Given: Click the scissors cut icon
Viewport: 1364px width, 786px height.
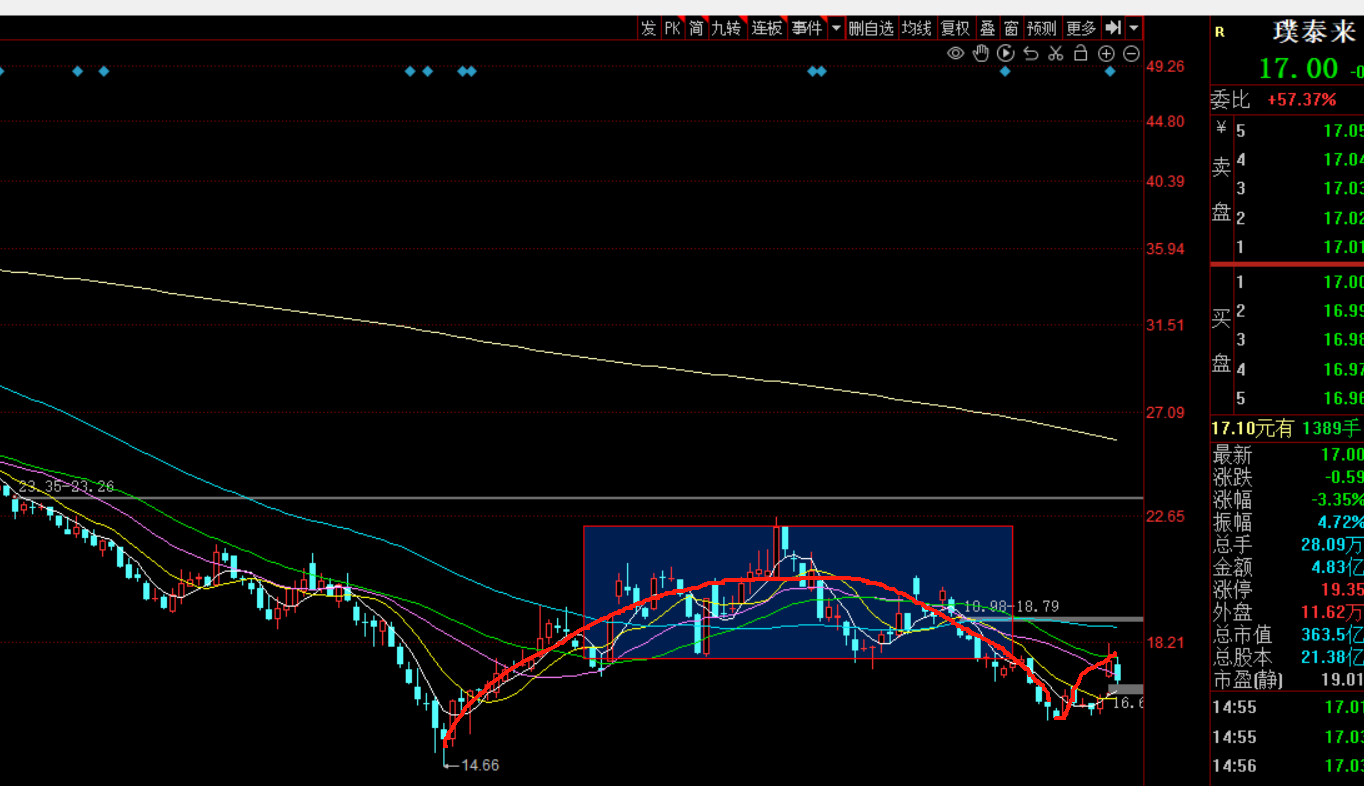Looking at the screenshot, I should [x=1056, y=54].
